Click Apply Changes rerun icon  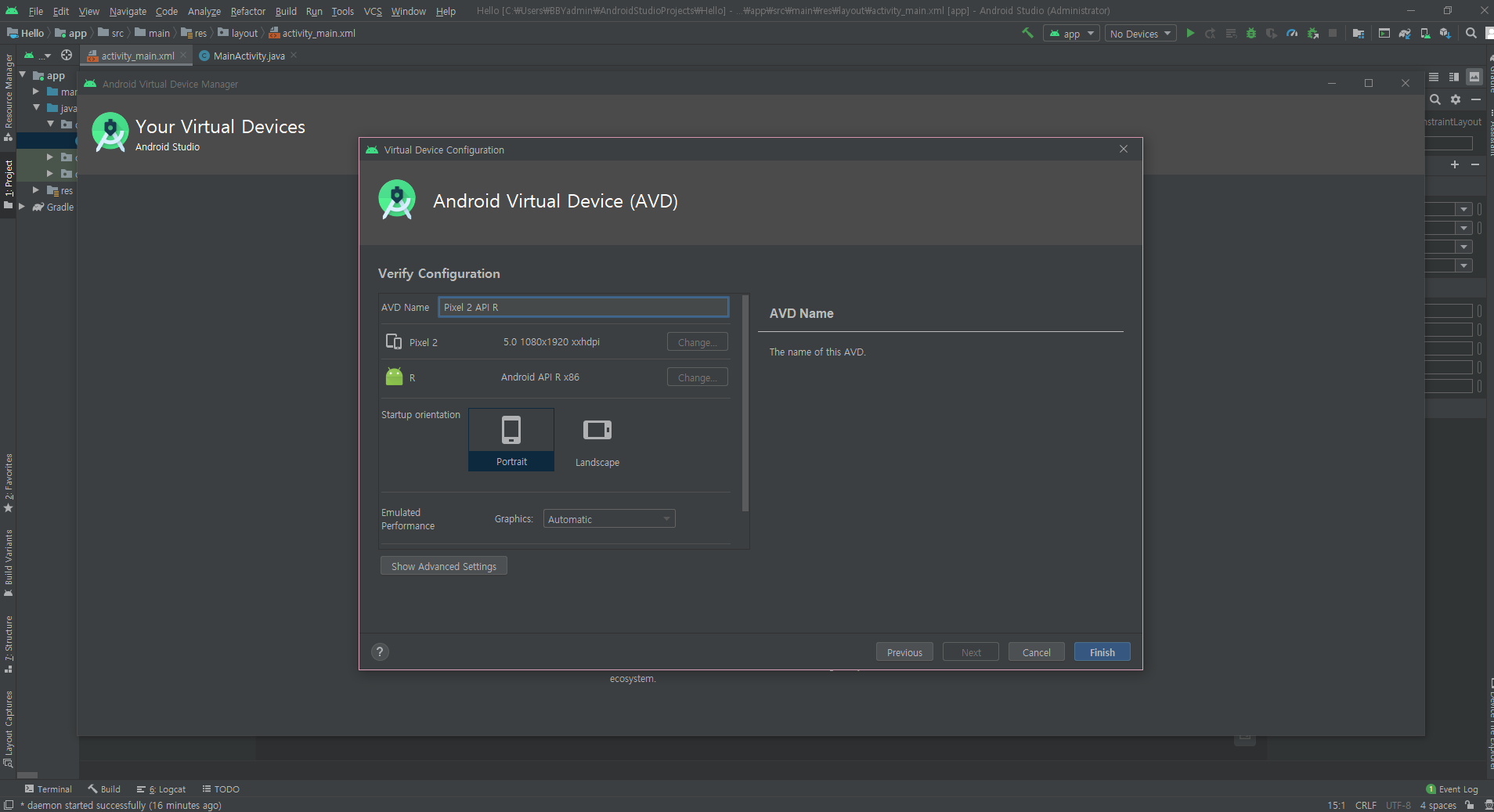[x=1211, y=33]
